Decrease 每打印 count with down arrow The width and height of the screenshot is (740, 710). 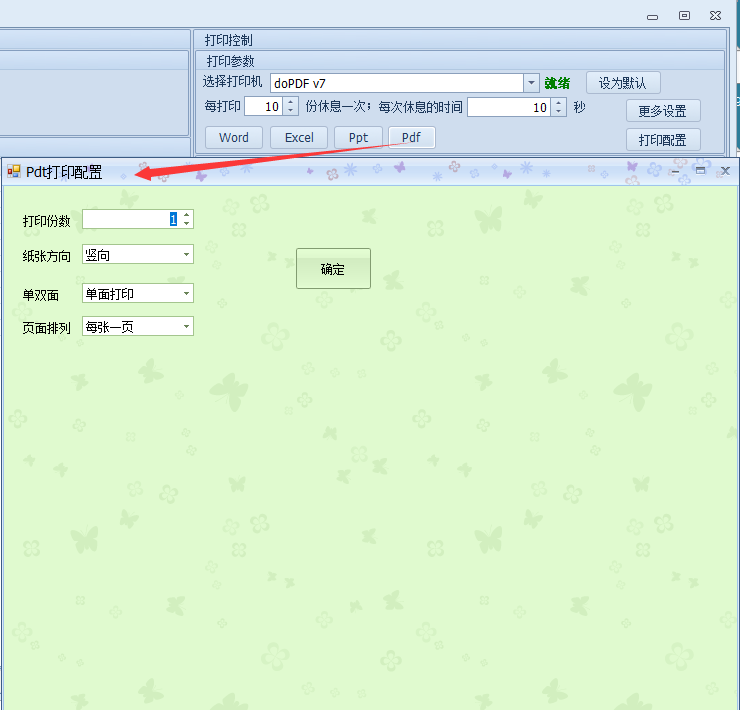(x=291, y=111)
